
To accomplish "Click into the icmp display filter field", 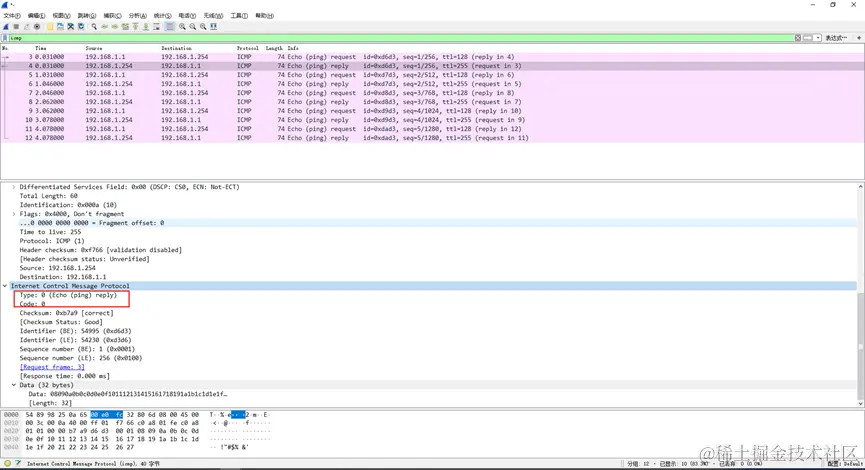I will 401,38.
